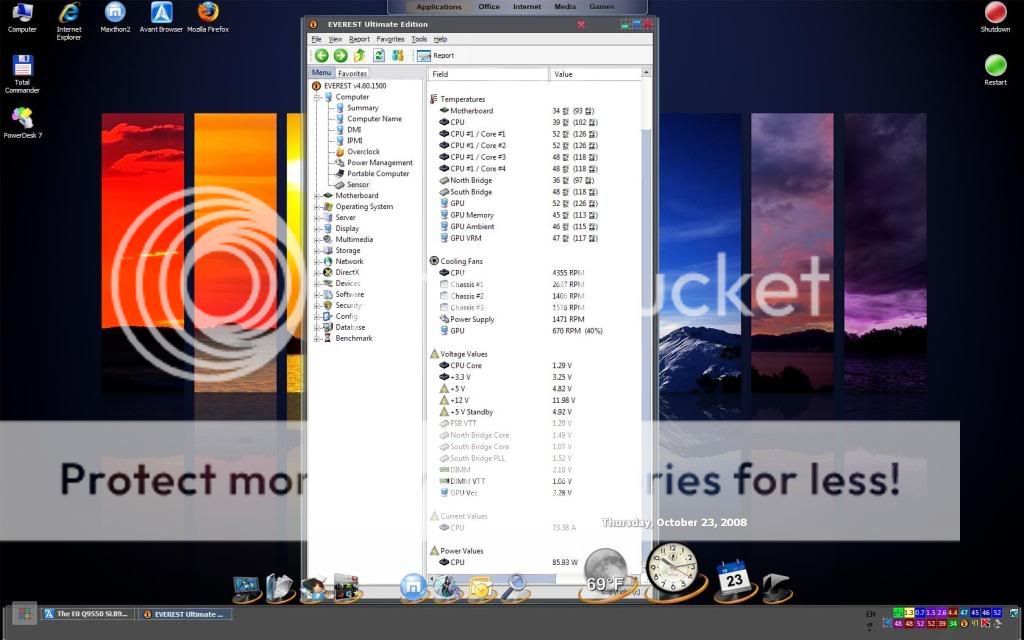Viewport: 1024px width, 640px height.
Task: Click the Refresh icon in EVEREST toolbar
Action: (x=379, y=56)
